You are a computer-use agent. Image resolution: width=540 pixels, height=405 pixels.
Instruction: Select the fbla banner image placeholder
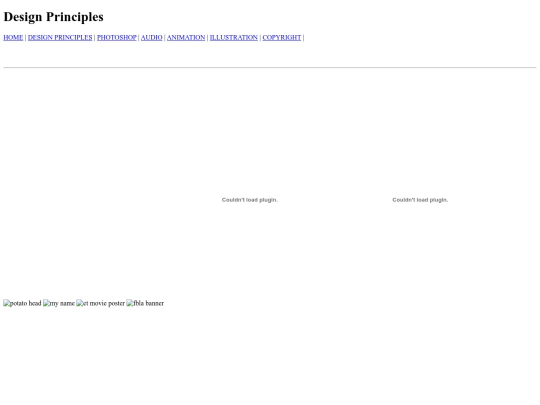tap(145, 303)
